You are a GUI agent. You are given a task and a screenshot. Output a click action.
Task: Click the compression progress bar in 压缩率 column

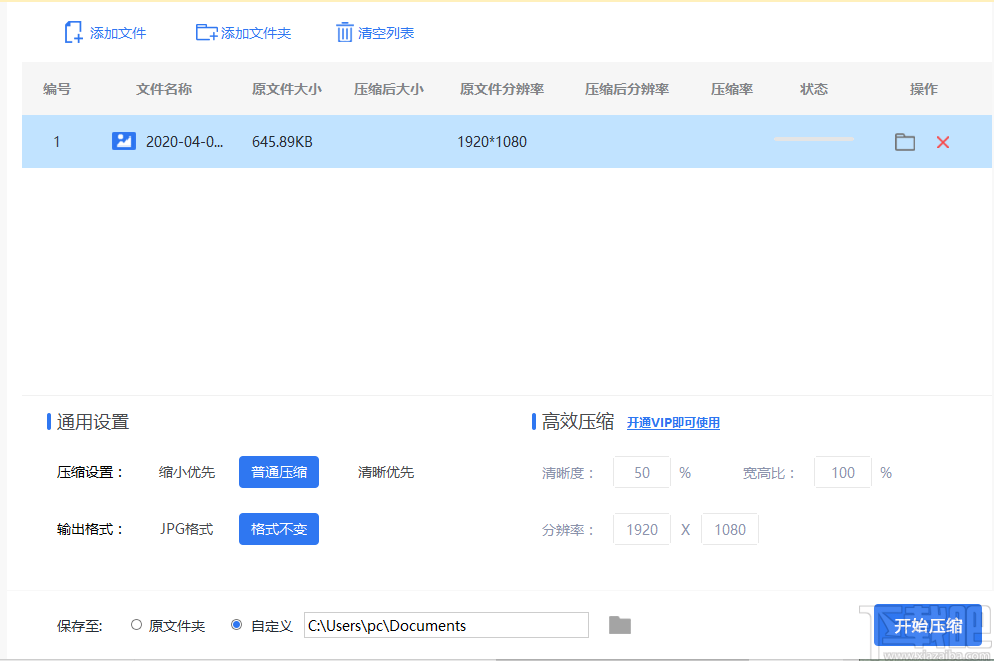(812, 141)
